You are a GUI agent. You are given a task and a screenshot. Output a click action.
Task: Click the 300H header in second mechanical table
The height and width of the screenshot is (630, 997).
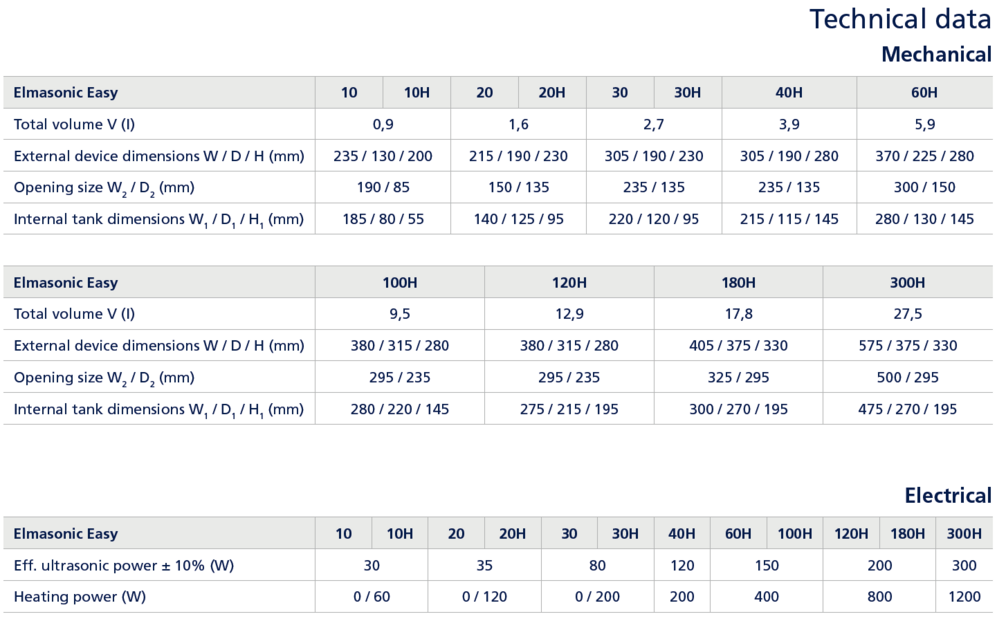(907, 283)
